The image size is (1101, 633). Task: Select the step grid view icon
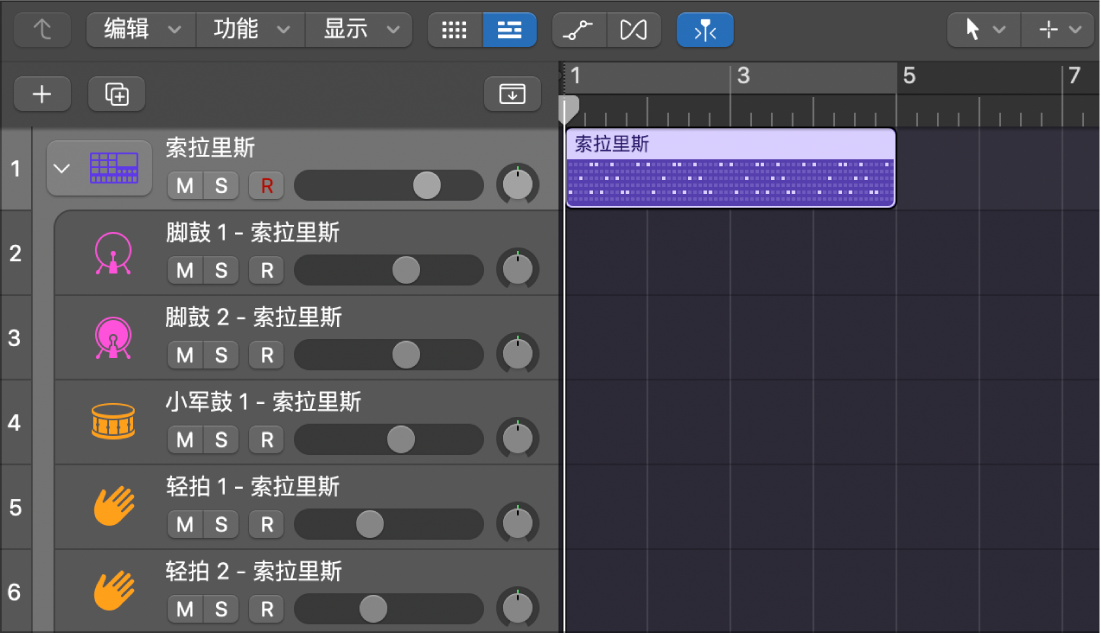click(455, 29)
